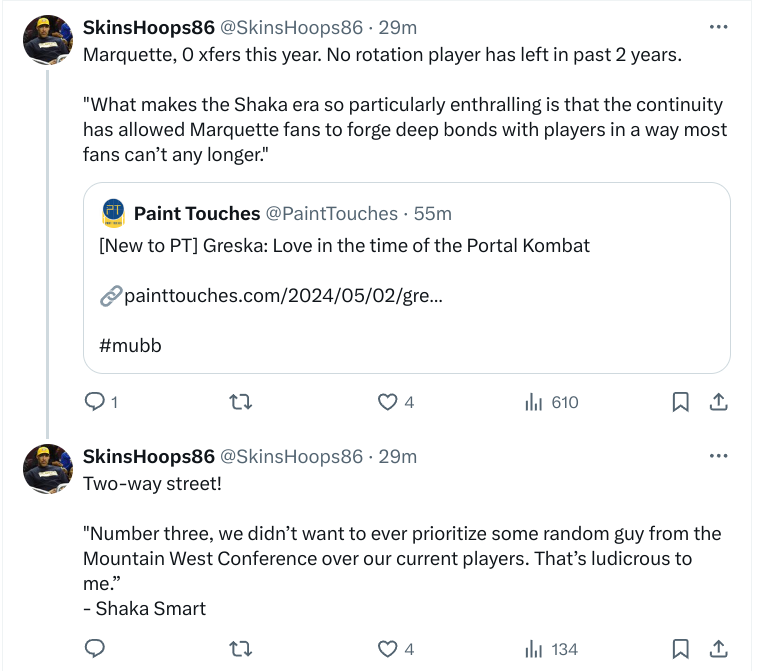Viewport: 781px width, 671px height.
Task: Like the tweet about Marquette transfers
Action: point(387,402)
